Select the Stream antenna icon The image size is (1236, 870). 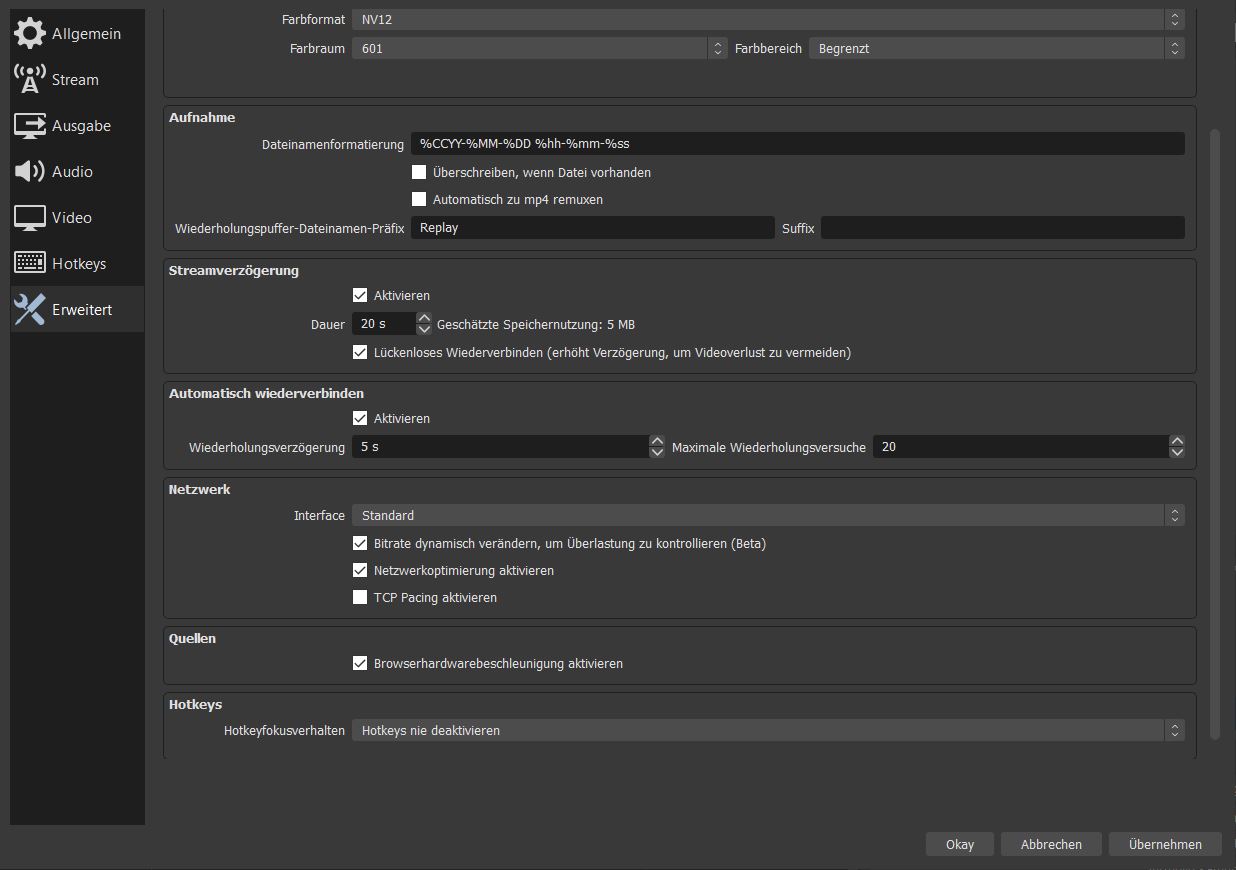coord(30,79)
